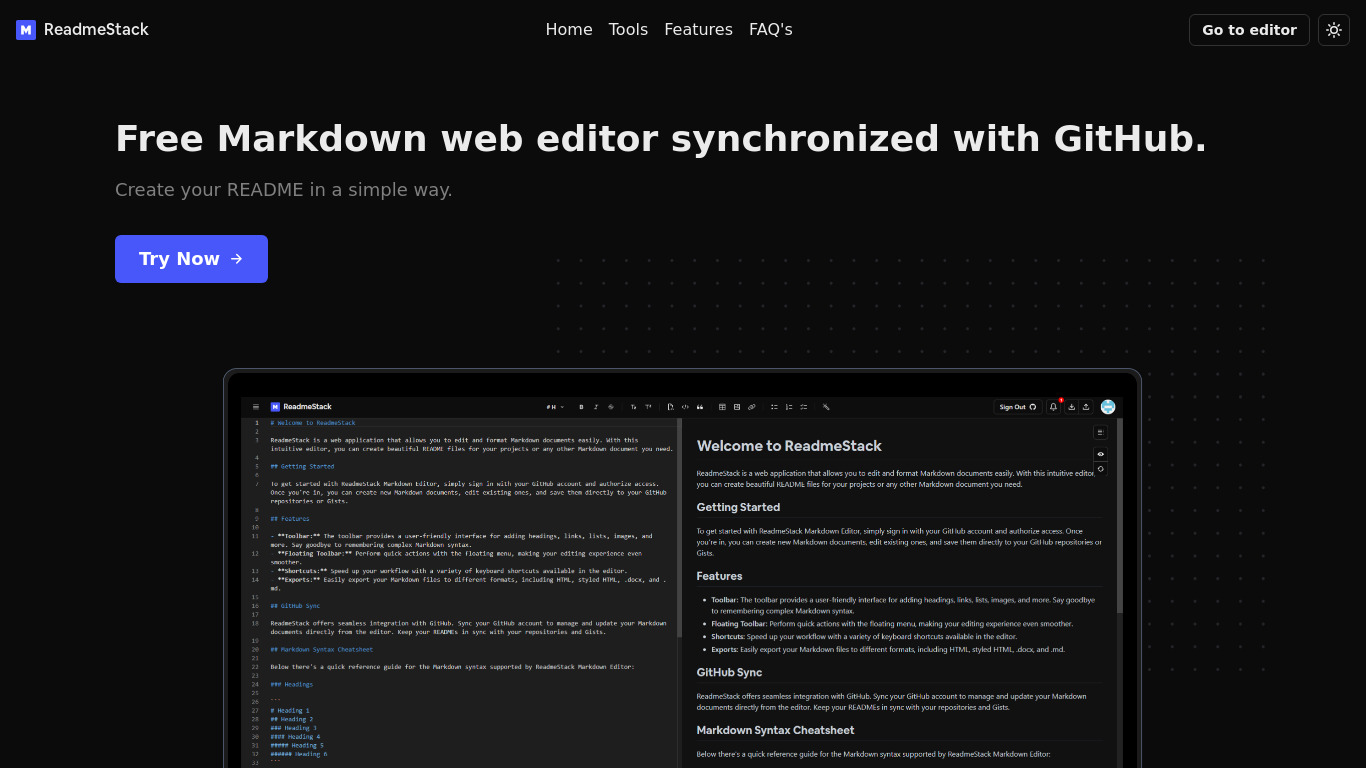Click the Go to editor button
Screen dimensions: 1366x768
[x=1248, y=30]
